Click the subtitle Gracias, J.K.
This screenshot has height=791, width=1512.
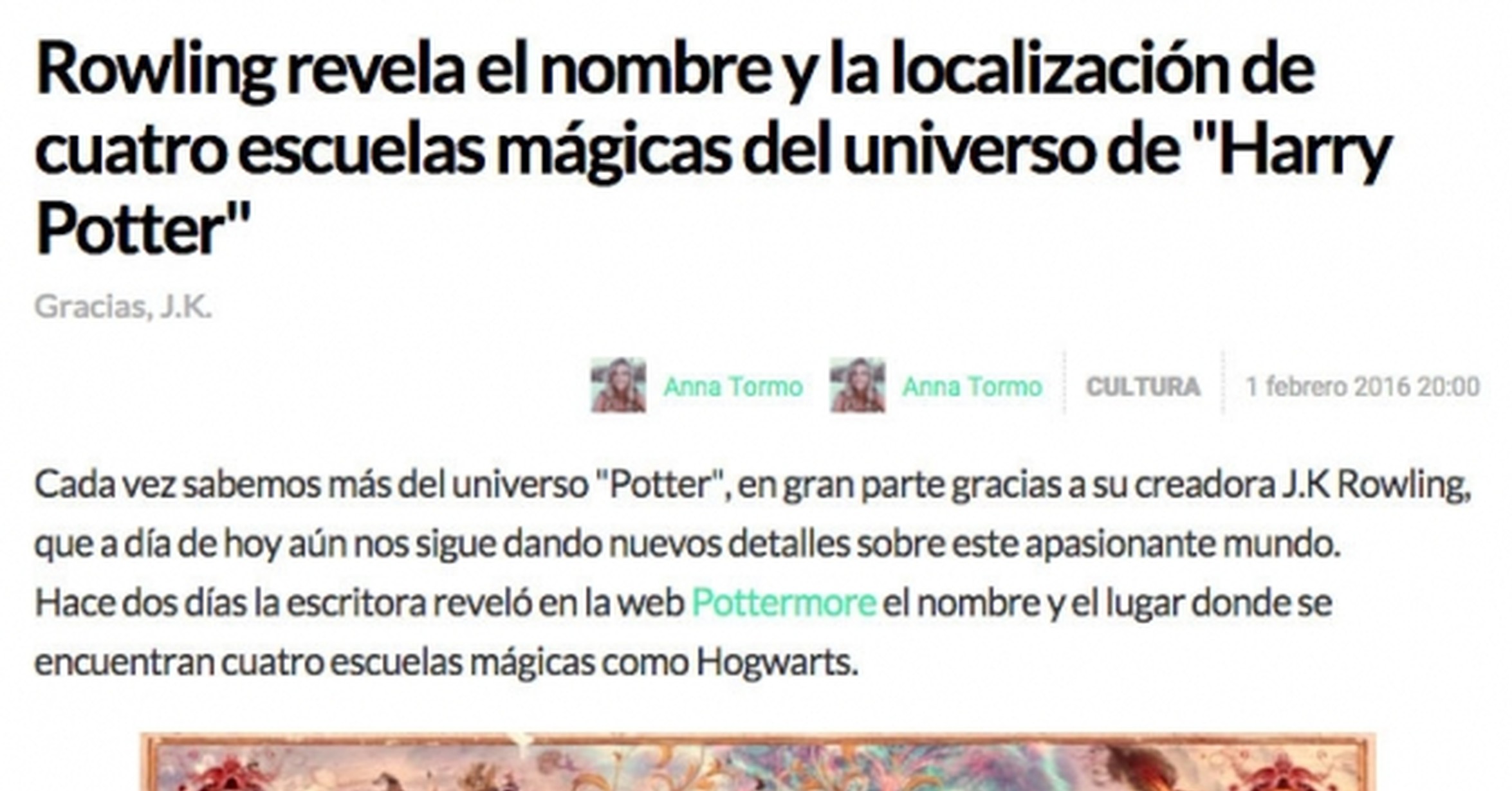[123, 307]
